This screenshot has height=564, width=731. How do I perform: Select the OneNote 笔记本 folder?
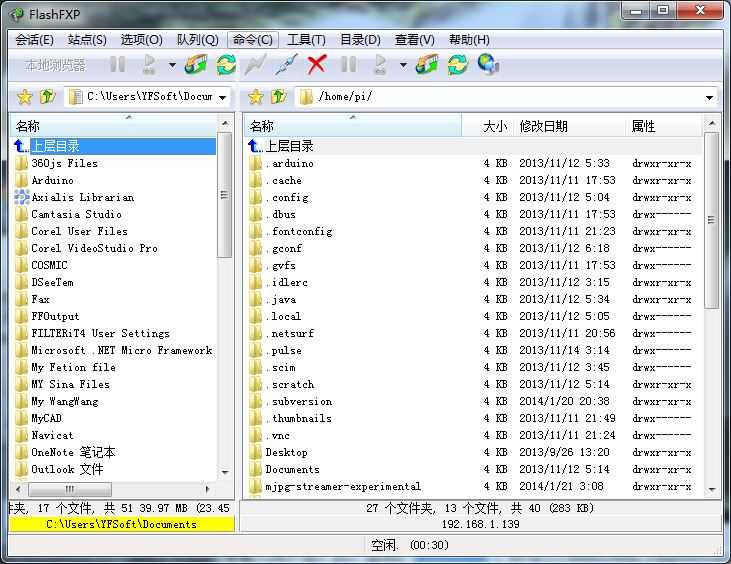point(73,452)
